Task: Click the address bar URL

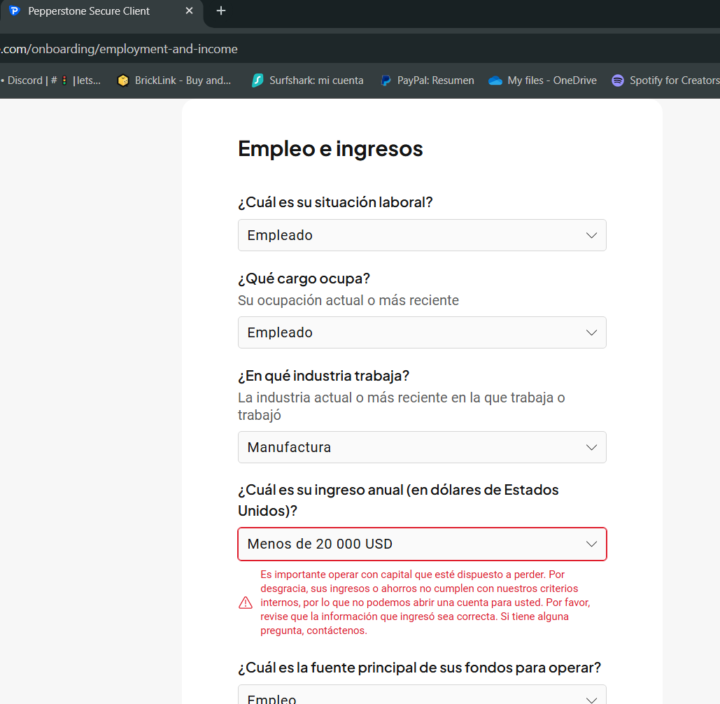Action: tap(119, 49)
